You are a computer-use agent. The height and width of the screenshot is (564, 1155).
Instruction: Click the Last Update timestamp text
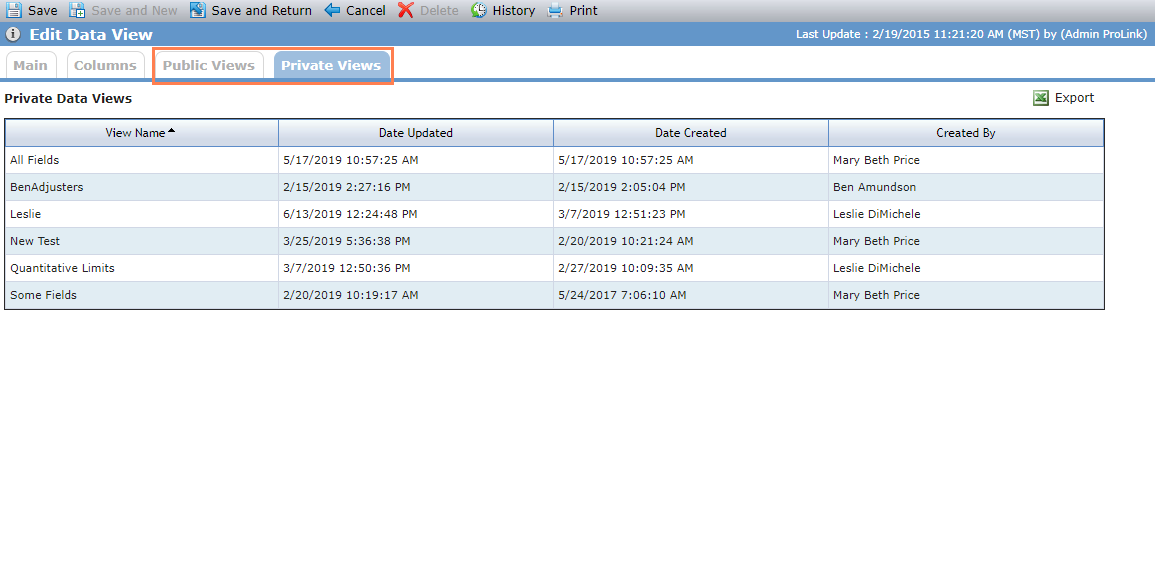click(971, 35)
